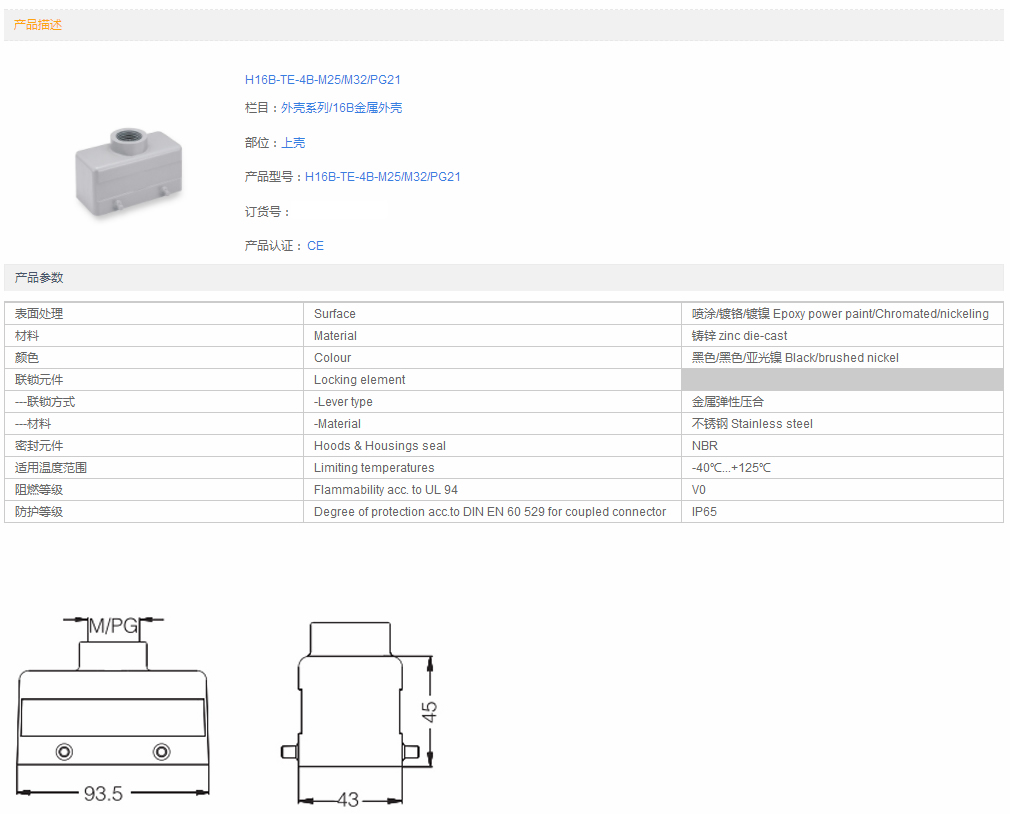Viewport: 1010px width, 814px height.
Task: Click the left screw circle in front-view drawing
Action: pos(65,752)
